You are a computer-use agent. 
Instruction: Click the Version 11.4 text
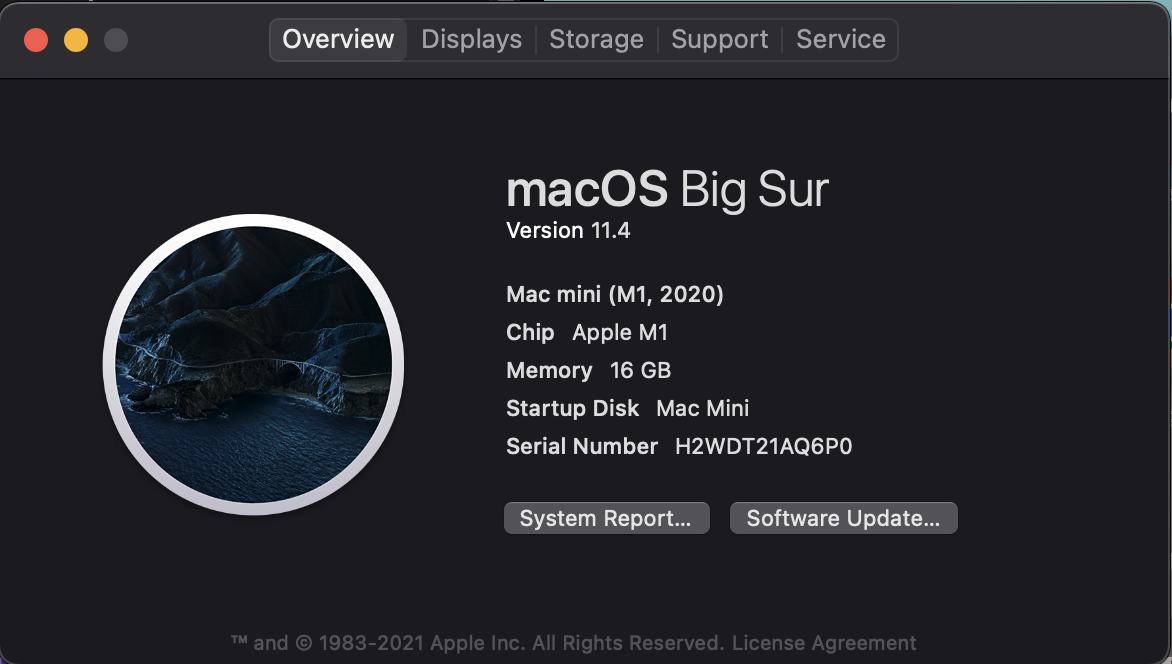point(568,231)
